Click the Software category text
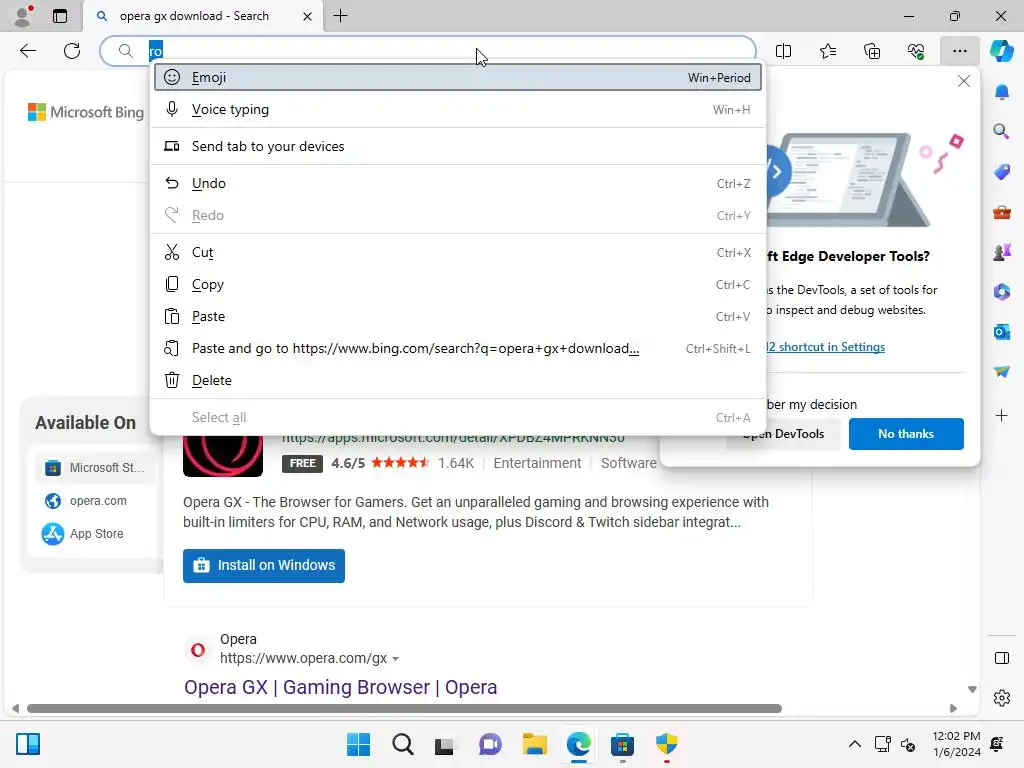This screenshot has width=1024, height=768. tap(628, 463)
